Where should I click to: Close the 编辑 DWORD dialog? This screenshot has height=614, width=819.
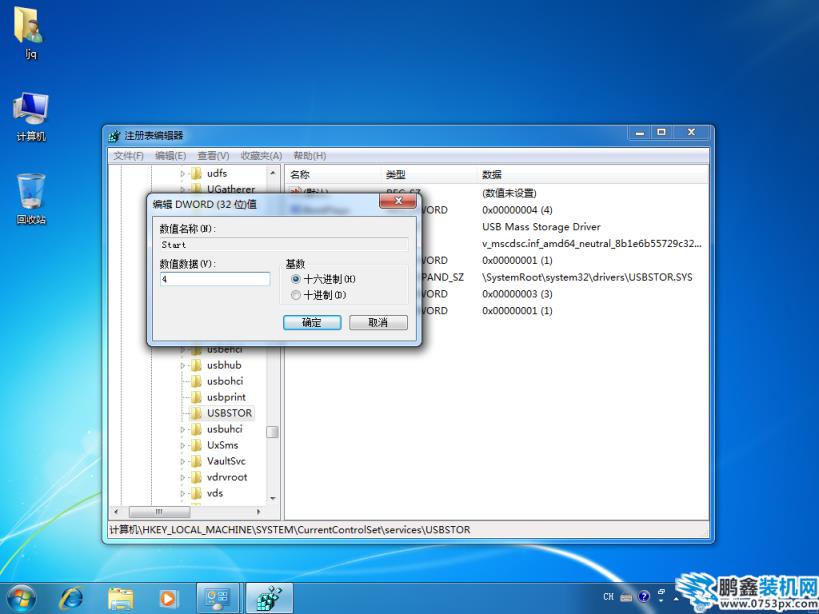397,201
